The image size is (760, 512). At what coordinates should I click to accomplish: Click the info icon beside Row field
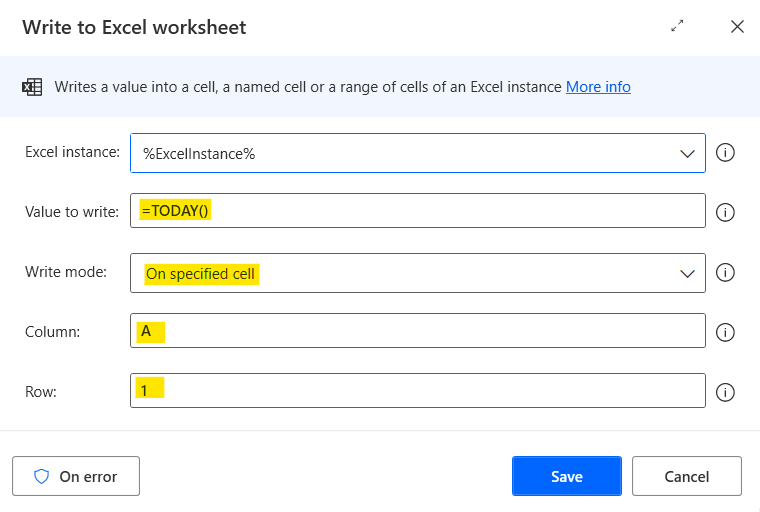[x=727, y=392]
